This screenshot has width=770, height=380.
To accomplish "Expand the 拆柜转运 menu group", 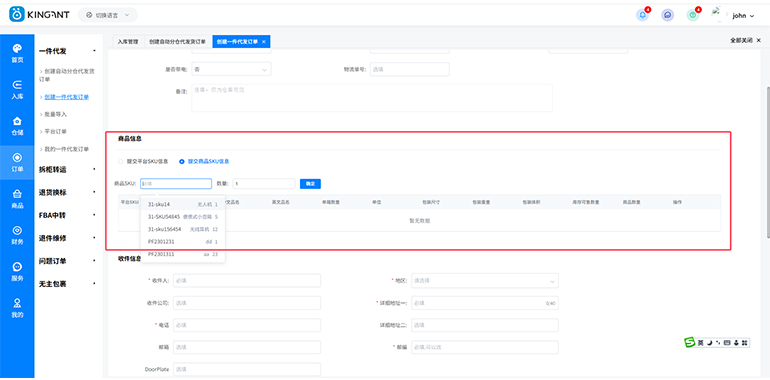I will click(67, 169).
